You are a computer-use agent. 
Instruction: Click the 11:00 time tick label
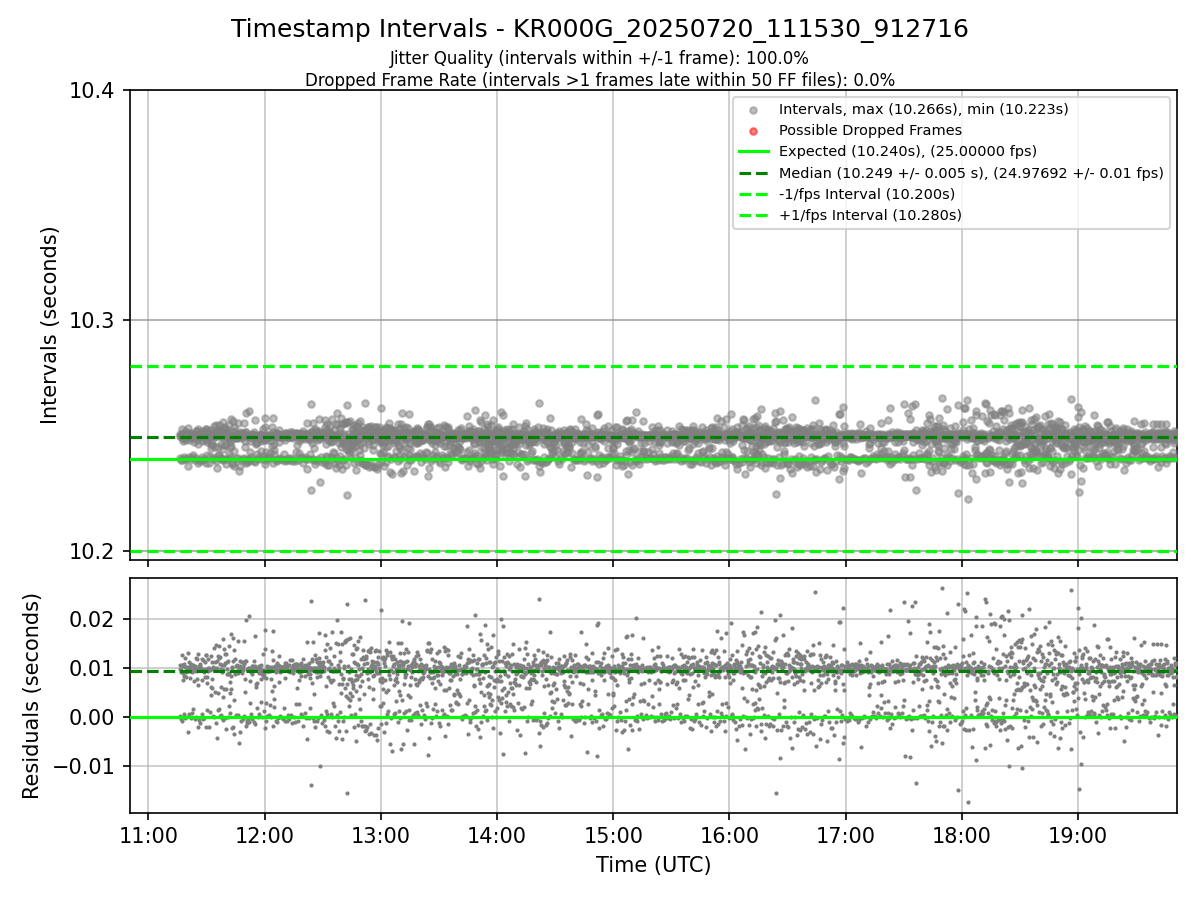coord(148,834)
